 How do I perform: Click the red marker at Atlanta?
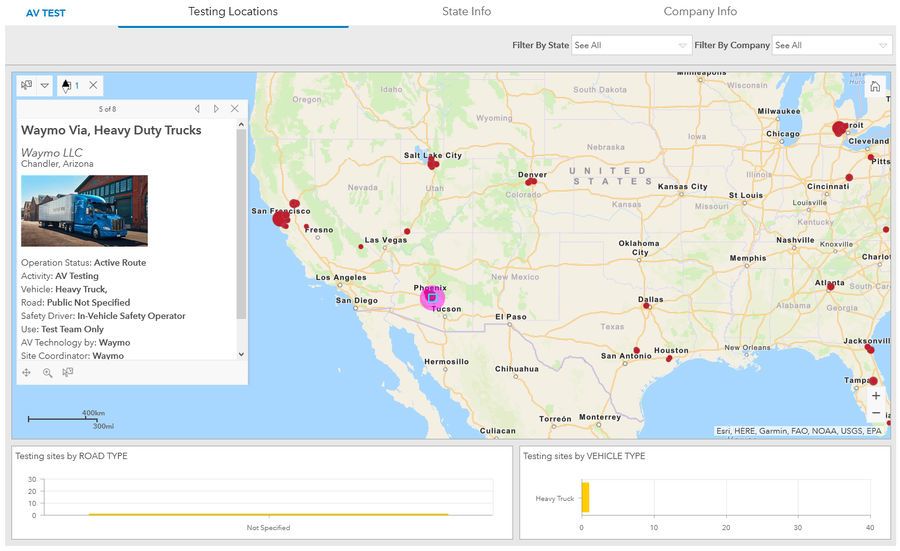(x=830, y=286)
